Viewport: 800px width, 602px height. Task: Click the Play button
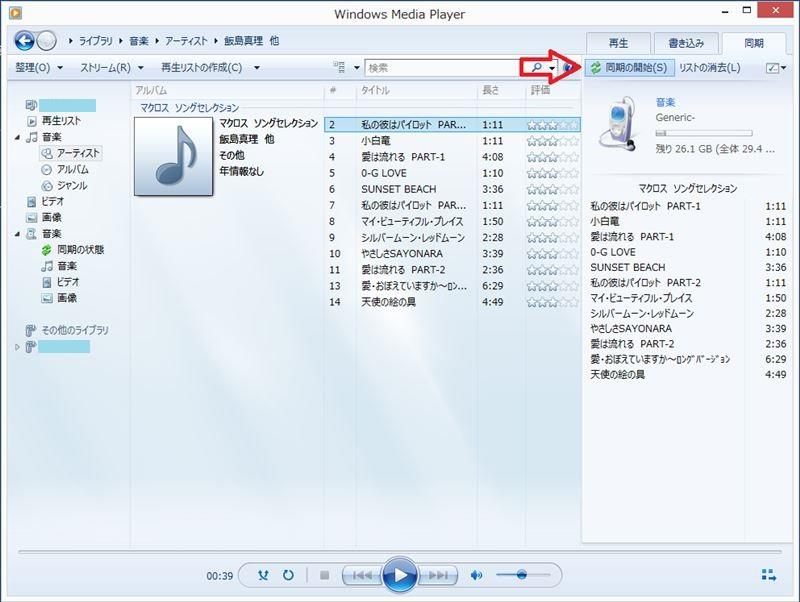399,575
